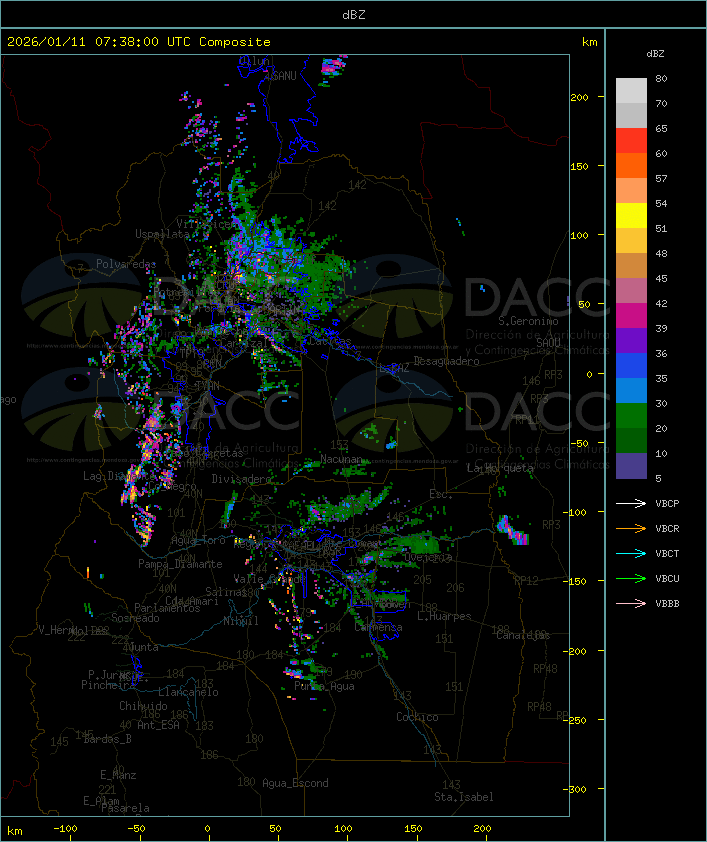The image size is (707, 842).
Task: Click the Divisadero place label
Action: pos(242,478)
